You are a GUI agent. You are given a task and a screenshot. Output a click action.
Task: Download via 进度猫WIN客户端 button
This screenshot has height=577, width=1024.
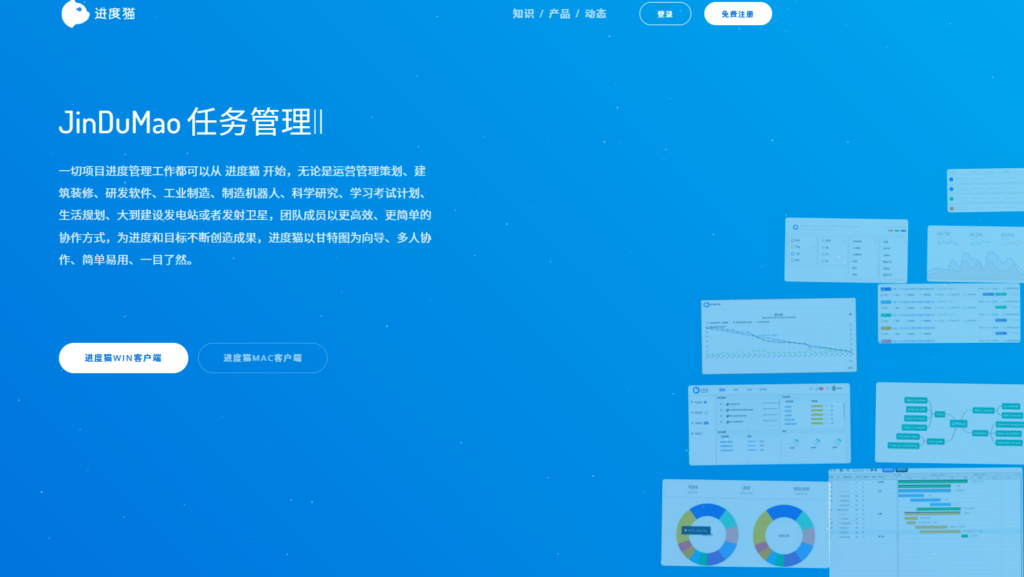click(124, 357)
